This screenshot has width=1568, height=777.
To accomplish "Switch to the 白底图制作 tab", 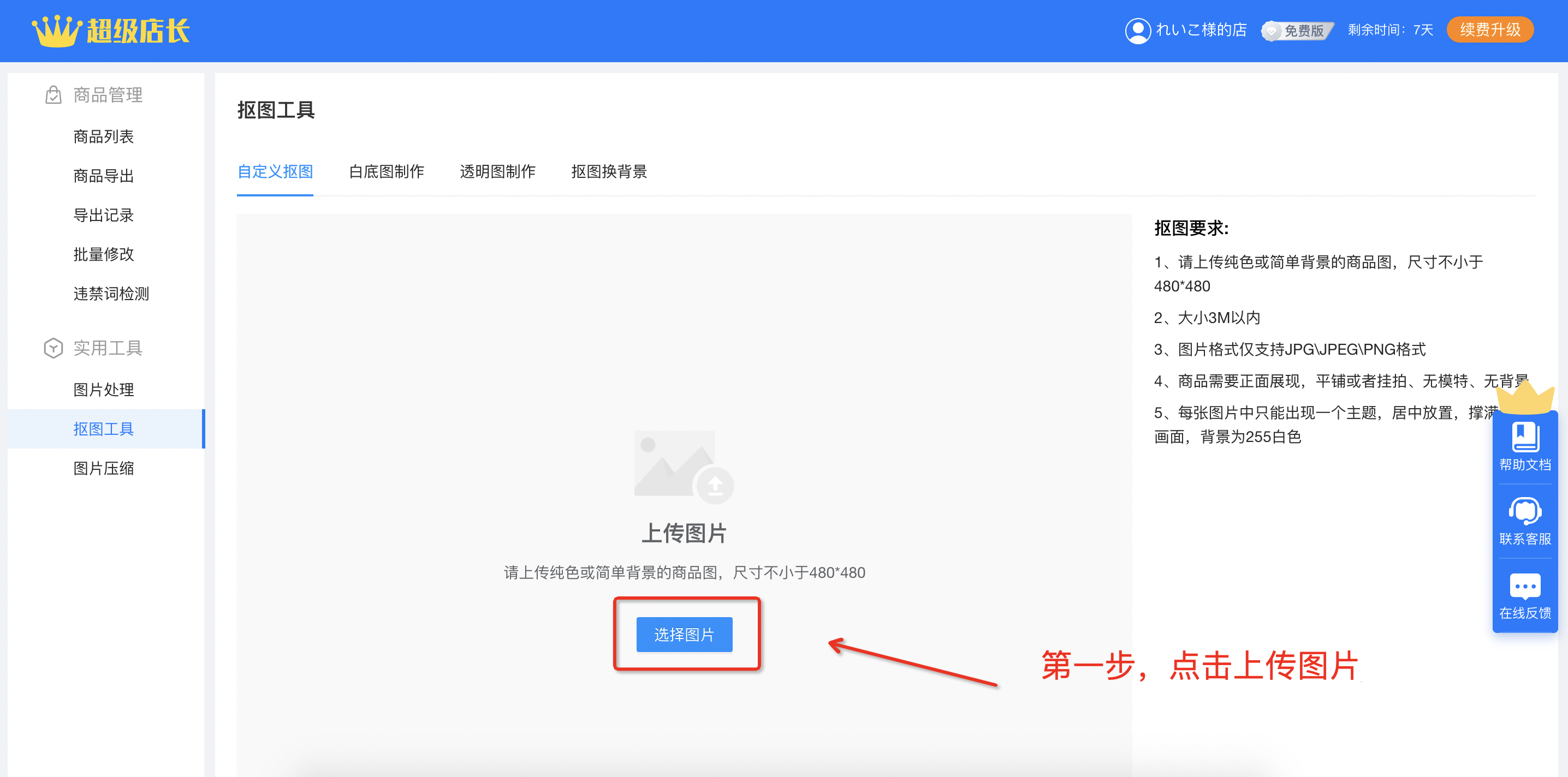I will click(387, 171).
